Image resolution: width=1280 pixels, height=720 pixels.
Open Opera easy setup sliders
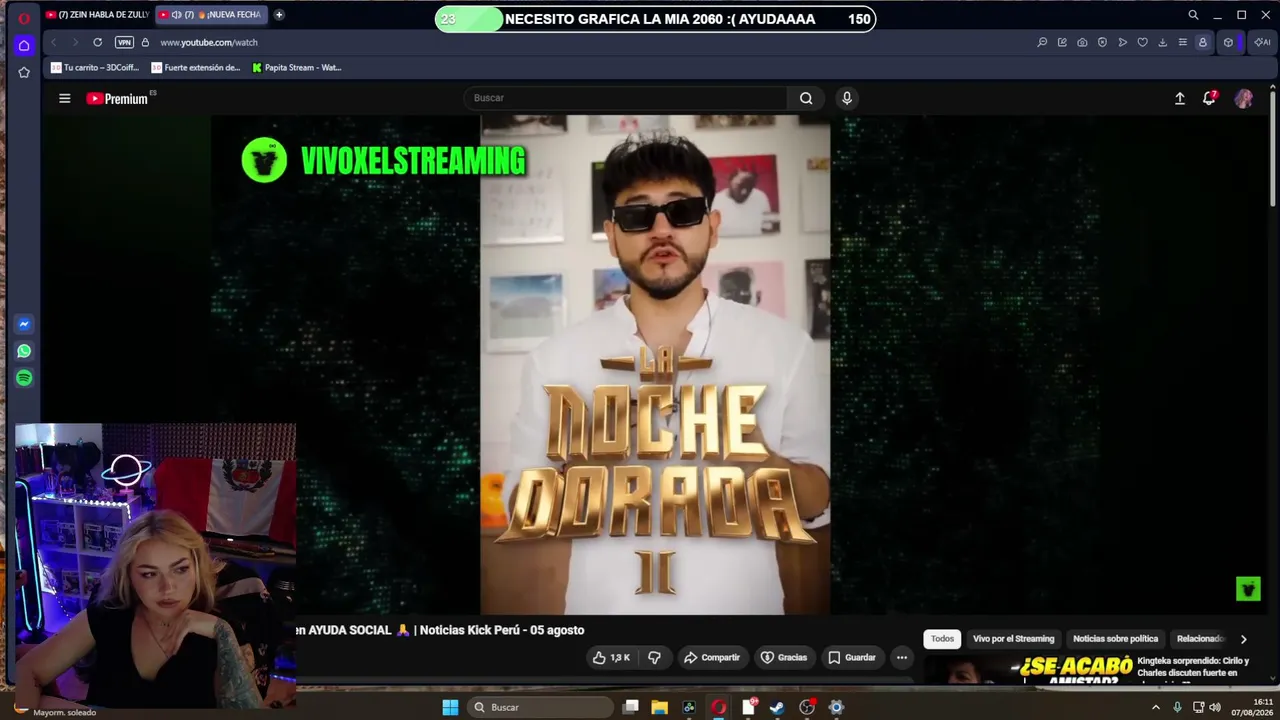point(1182,42)
